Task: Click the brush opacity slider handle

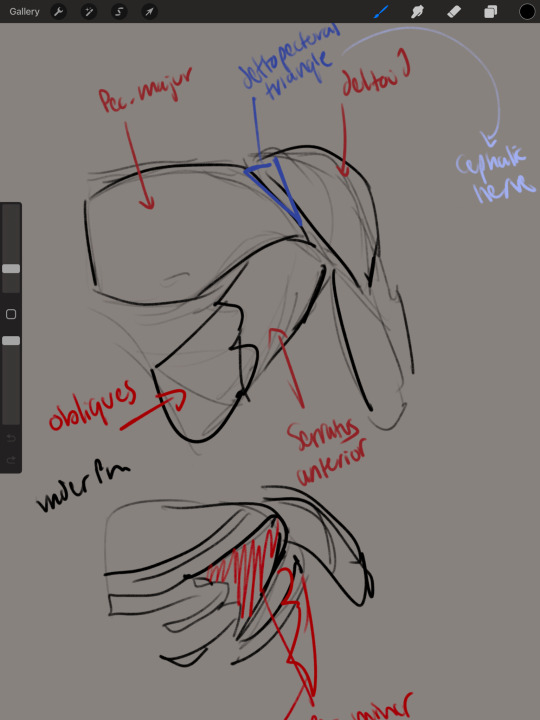Action: (x=11, y=341)
